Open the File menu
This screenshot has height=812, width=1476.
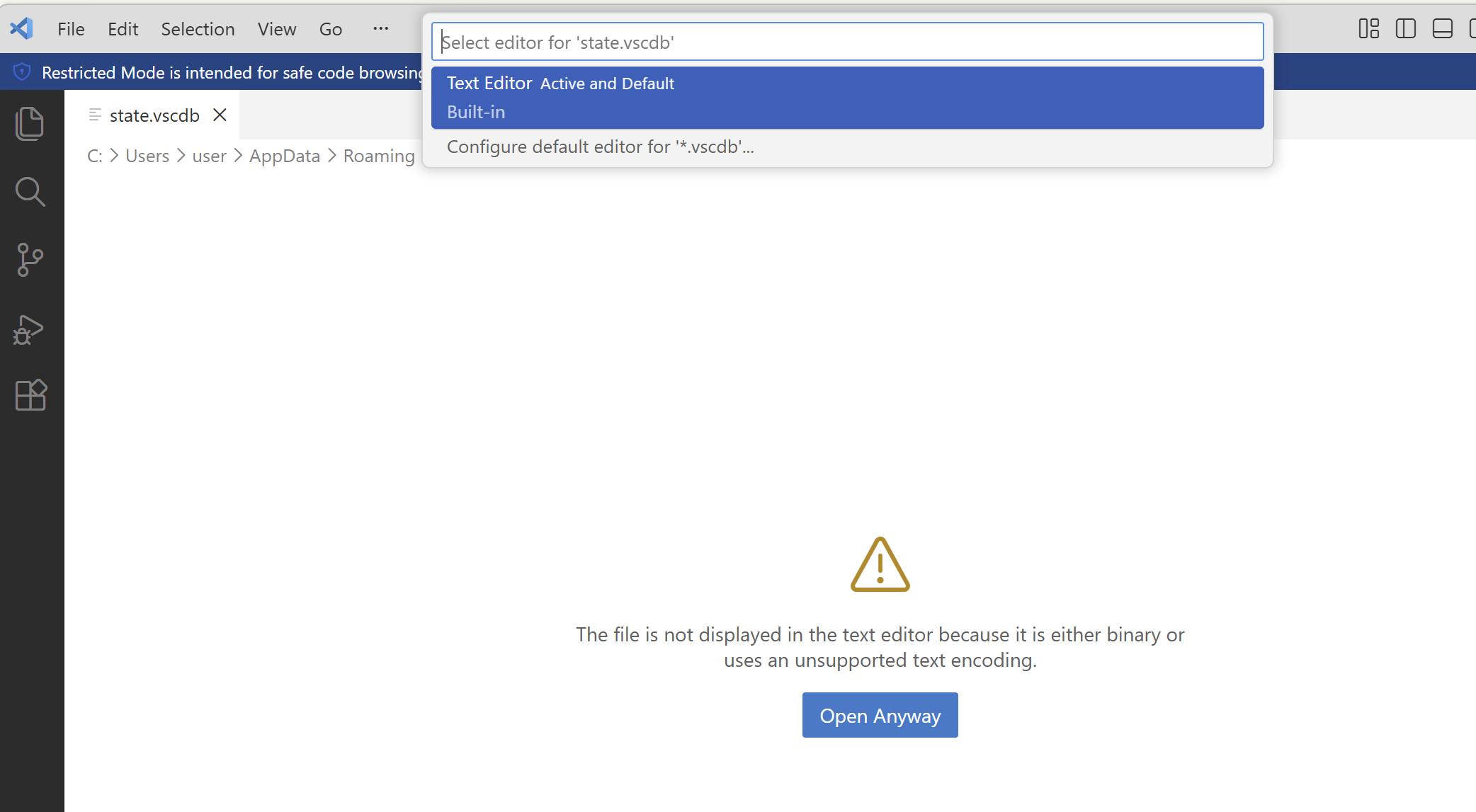pyautogui.click(x=71, y=29)
